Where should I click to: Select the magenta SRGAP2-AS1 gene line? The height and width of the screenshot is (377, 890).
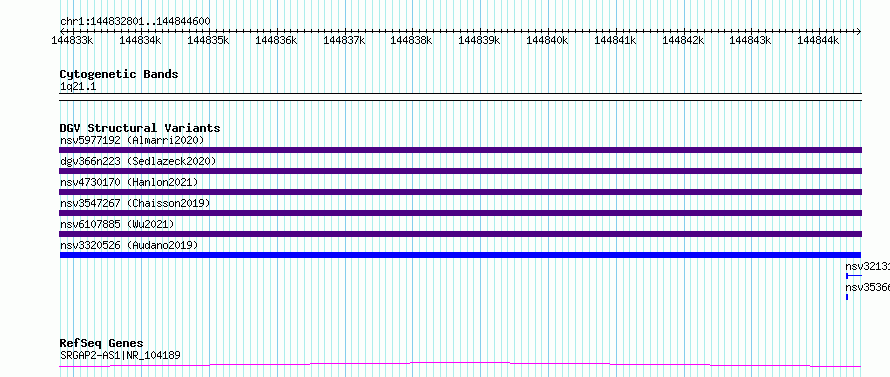tap(460, 365)
